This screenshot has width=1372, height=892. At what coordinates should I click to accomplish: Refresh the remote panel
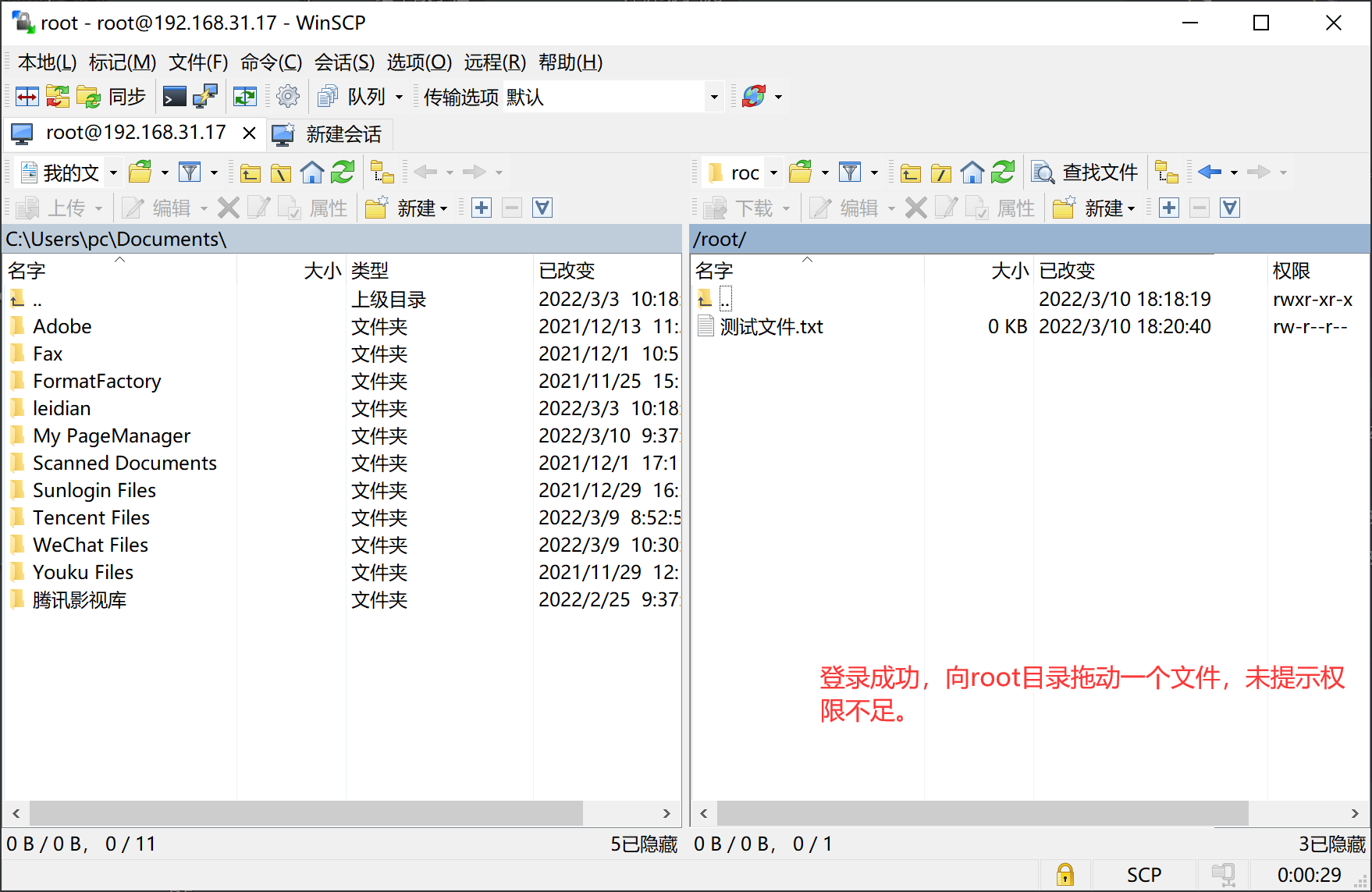coord(1003,172)
